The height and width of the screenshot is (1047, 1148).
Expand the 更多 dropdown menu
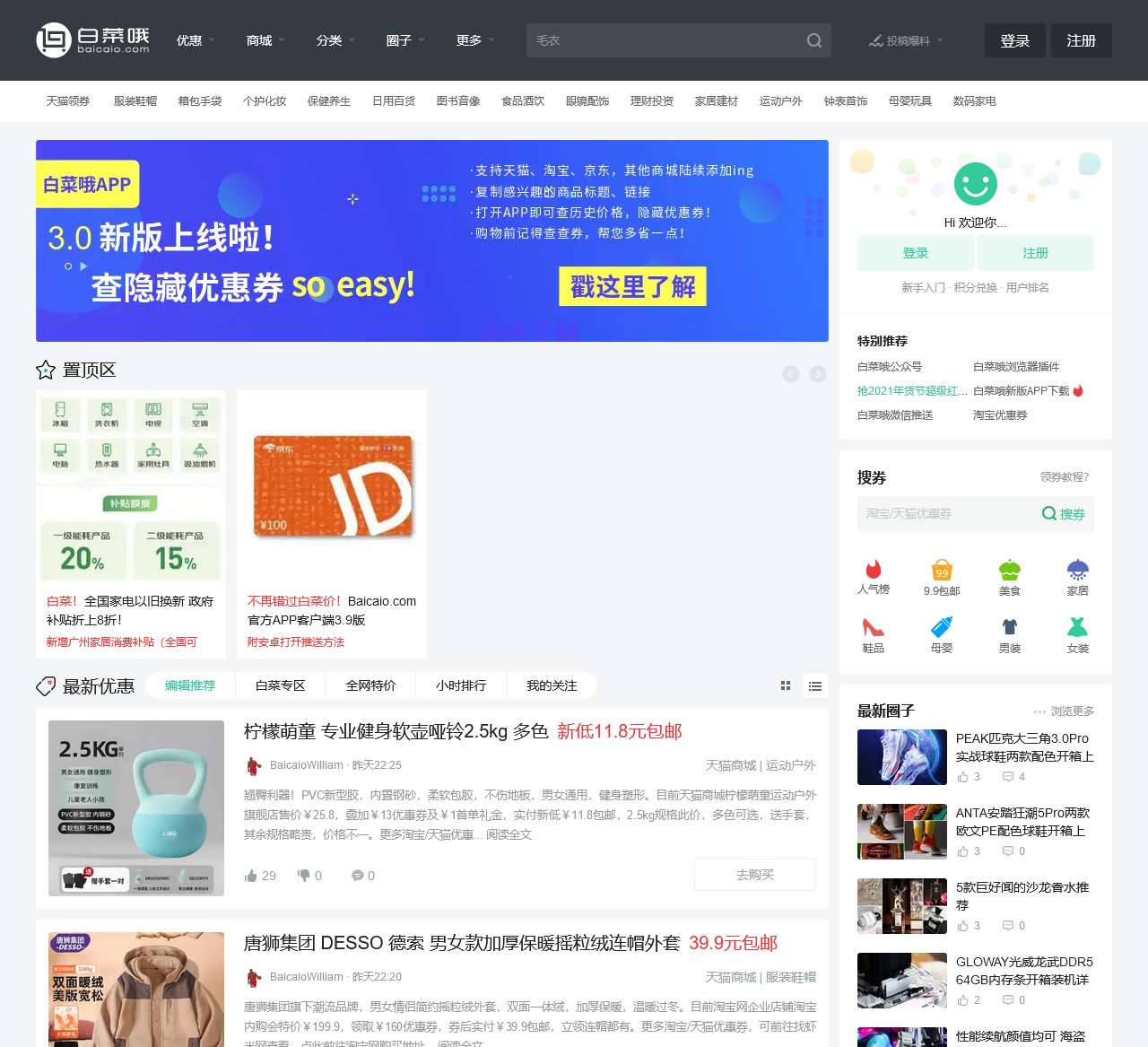475,40
